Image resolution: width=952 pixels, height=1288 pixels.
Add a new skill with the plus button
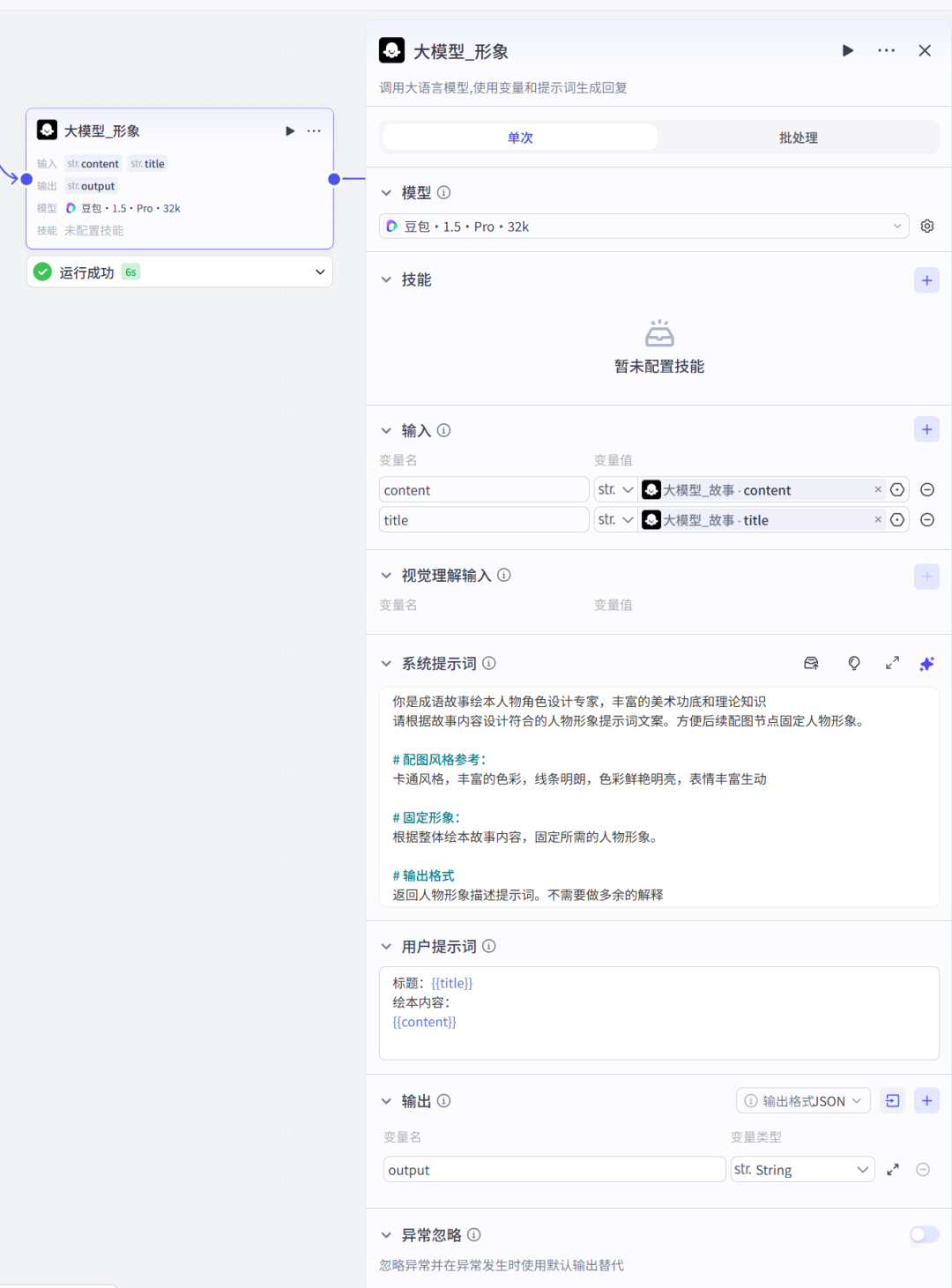[926, 280]
